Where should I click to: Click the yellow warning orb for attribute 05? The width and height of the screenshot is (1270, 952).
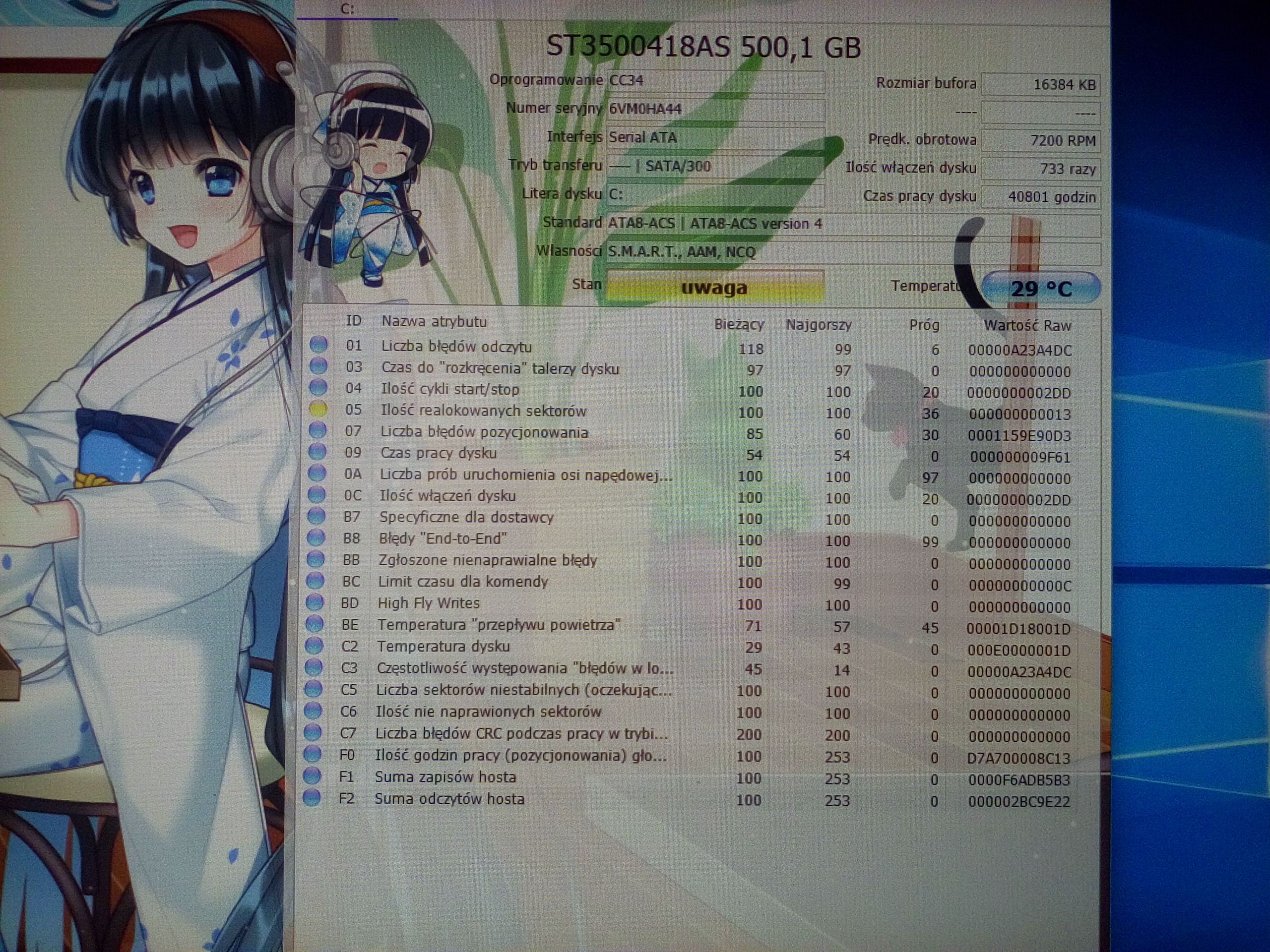[x=318, y=409]
